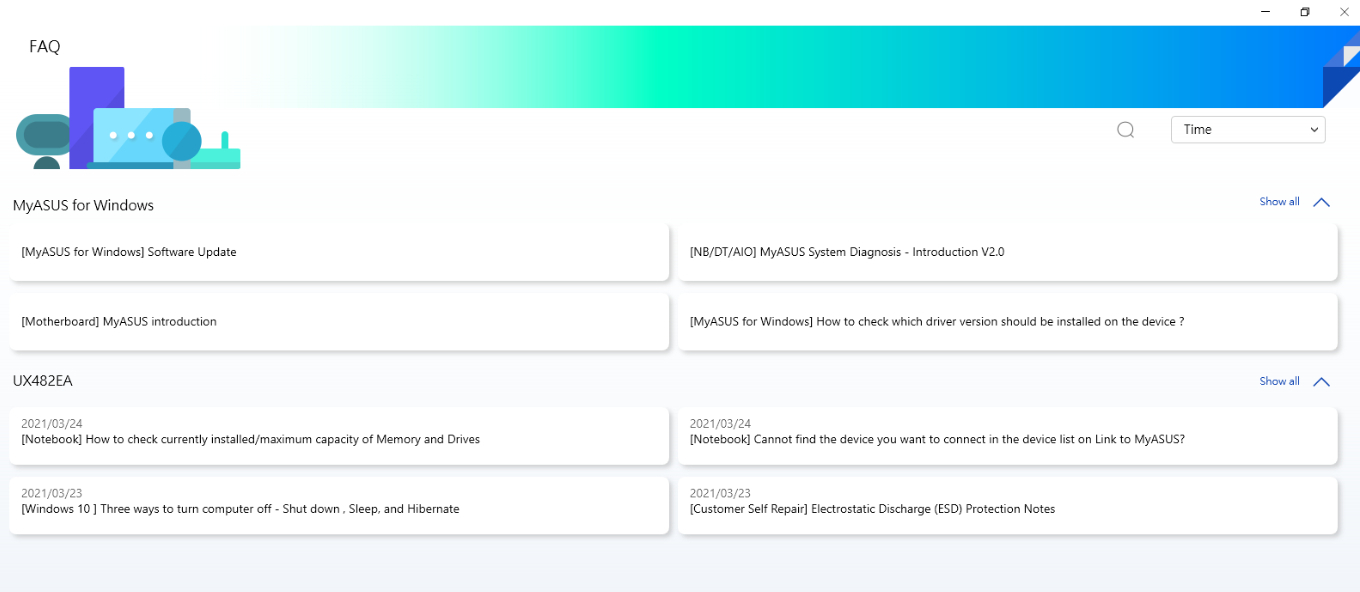This screenshot has height=592, width=1360.
Task: Minimize the MyASUS window
Action: 1266,12
